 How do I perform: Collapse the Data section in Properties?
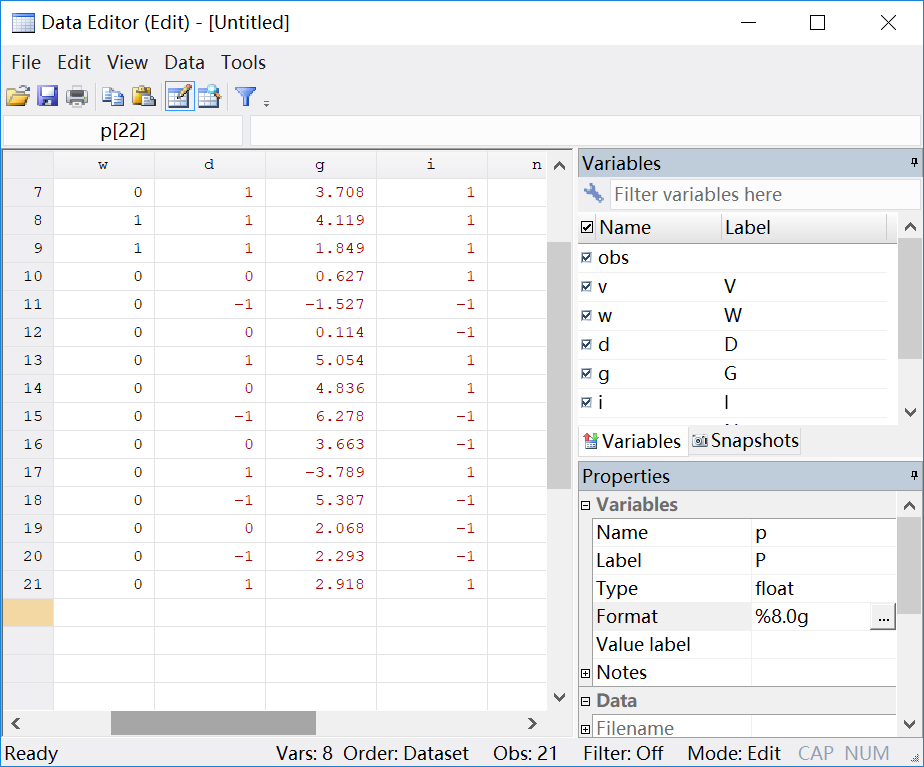[x=586, y=701]
